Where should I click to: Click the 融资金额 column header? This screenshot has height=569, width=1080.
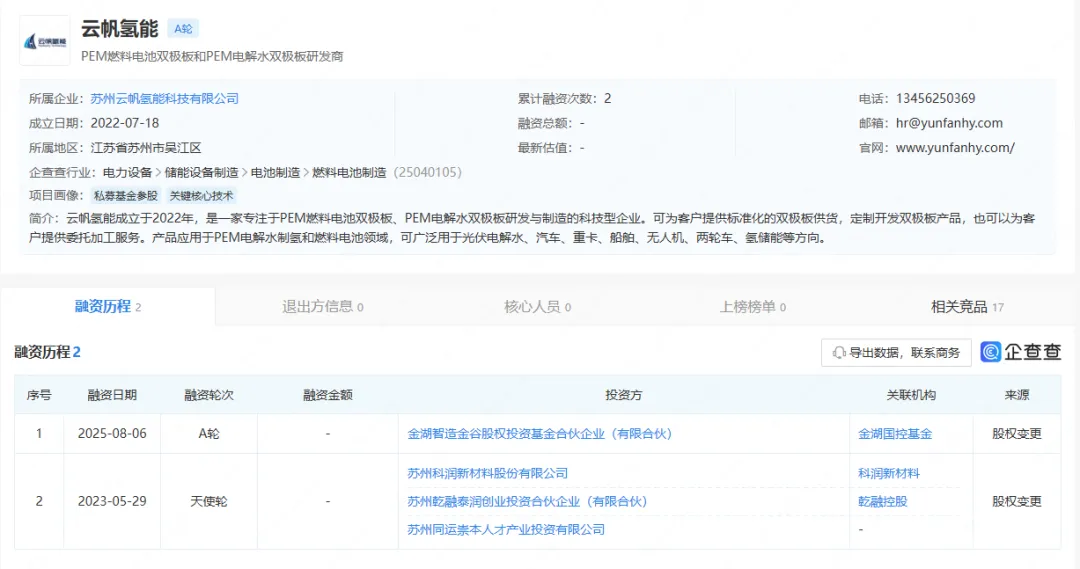pyautogui.click(x=328, y=395)
